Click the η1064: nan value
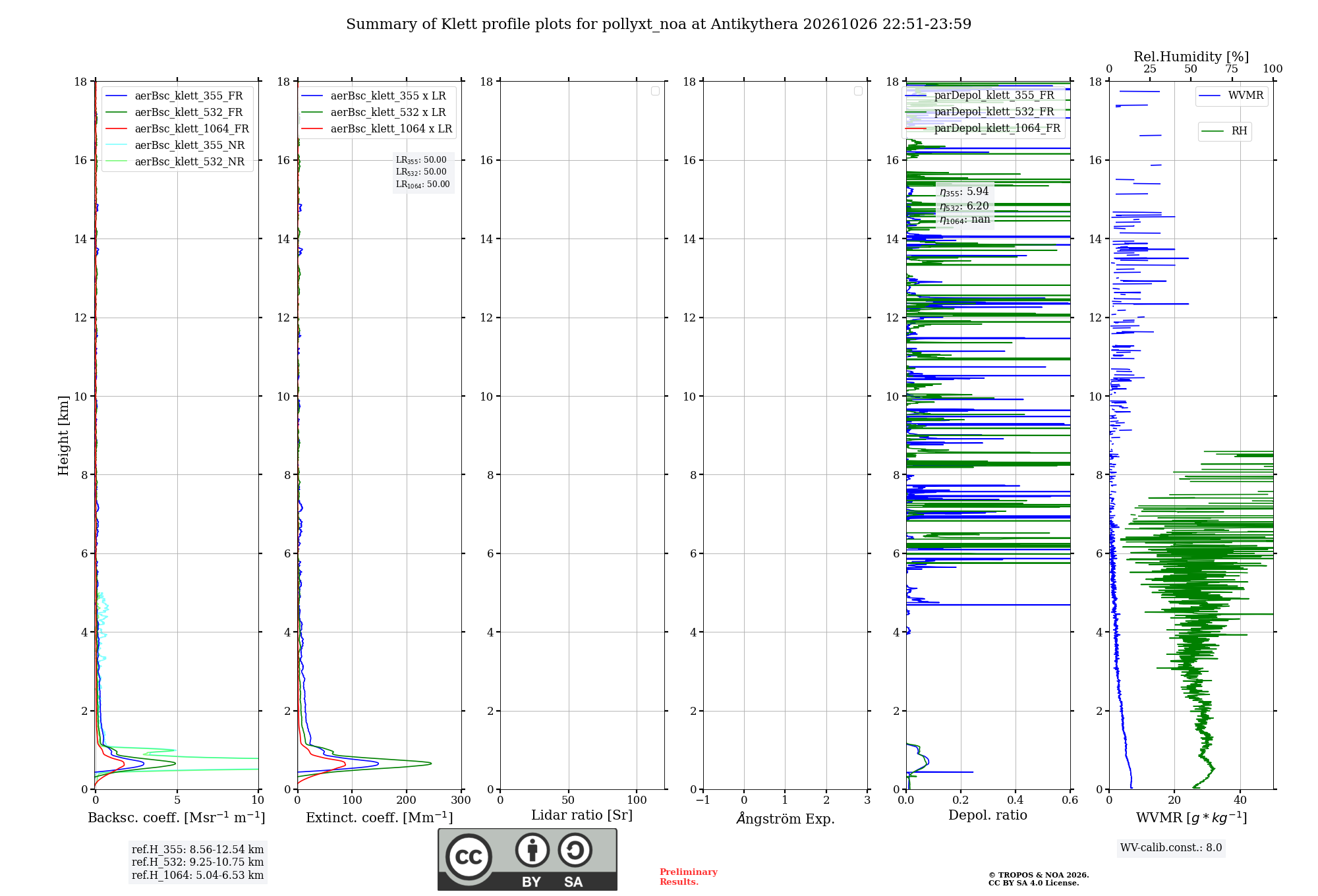1318x896 pixels. [965, 220]
